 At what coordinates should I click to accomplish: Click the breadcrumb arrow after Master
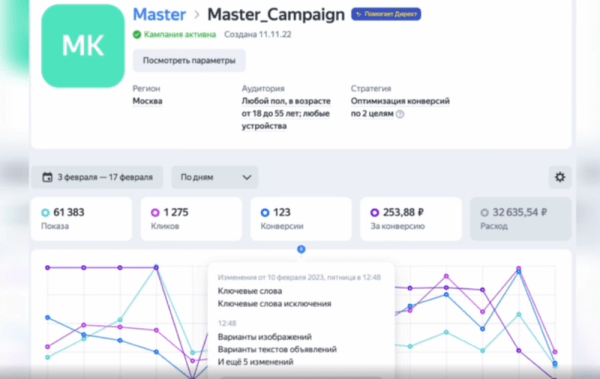click(197, 15)
